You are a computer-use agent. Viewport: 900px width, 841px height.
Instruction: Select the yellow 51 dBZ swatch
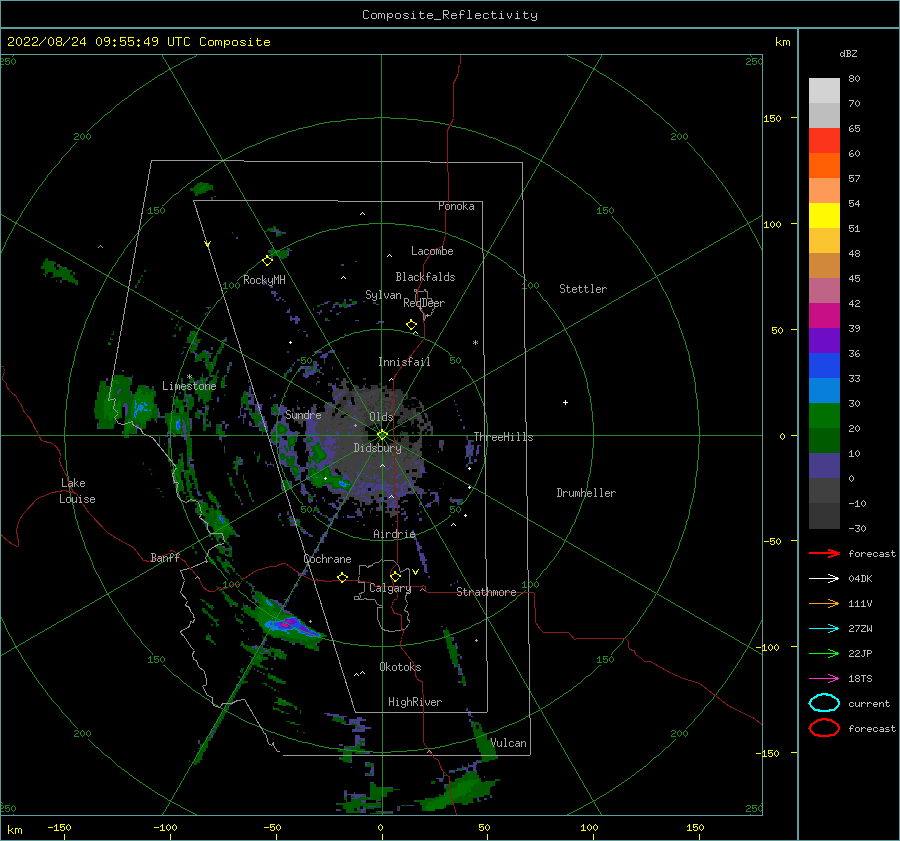tap(824, 216)
